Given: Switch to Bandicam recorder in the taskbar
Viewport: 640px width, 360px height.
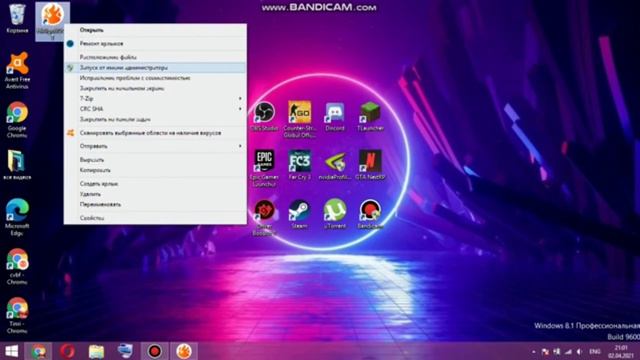Looking at the screenshot, I should (x=155, y=351).
